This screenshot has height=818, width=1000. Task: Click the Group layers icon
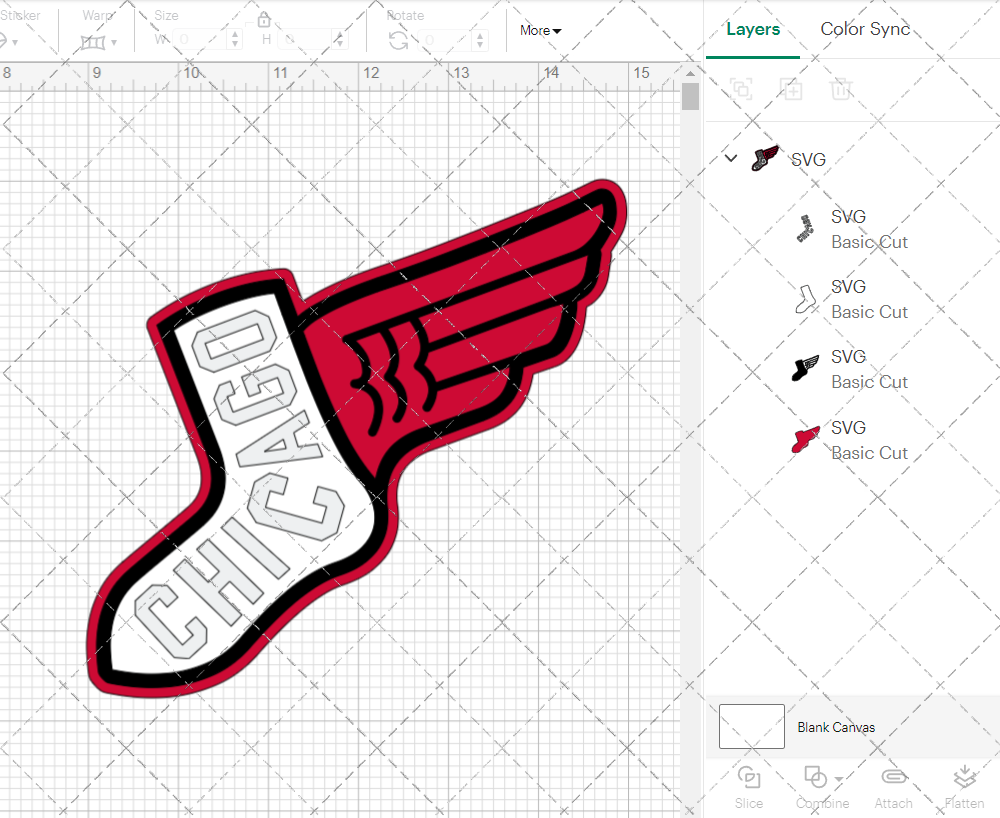pos(741,90)
